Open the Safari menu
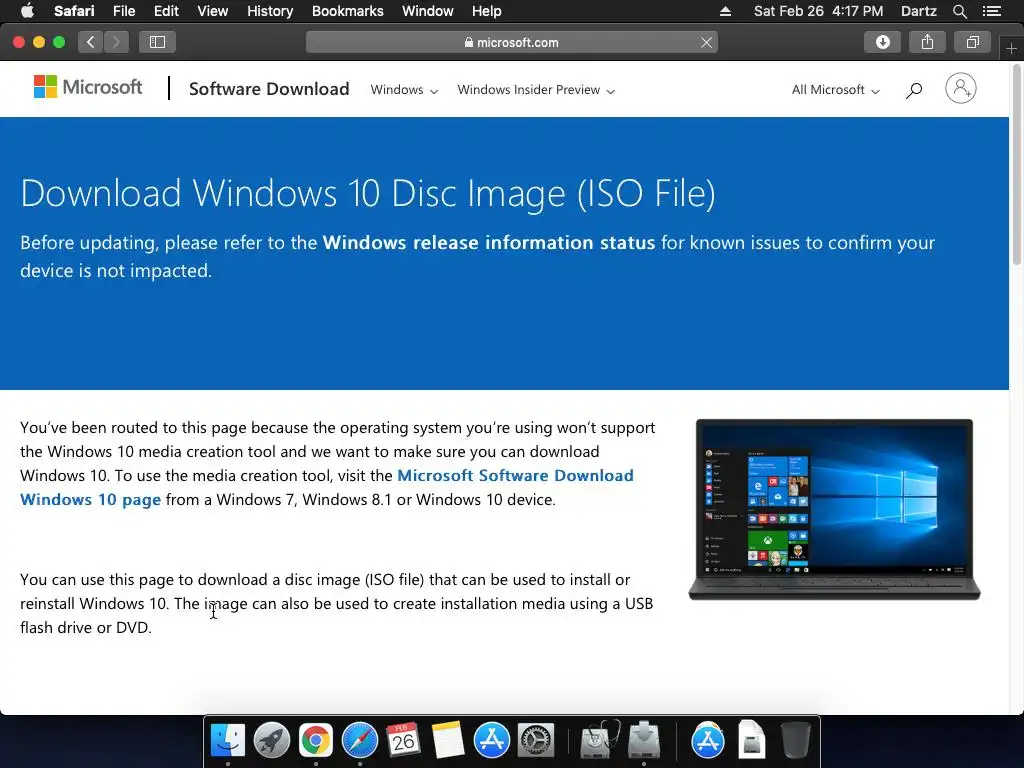The height and width of the screenshot is (768, 1024). (74, 11)
